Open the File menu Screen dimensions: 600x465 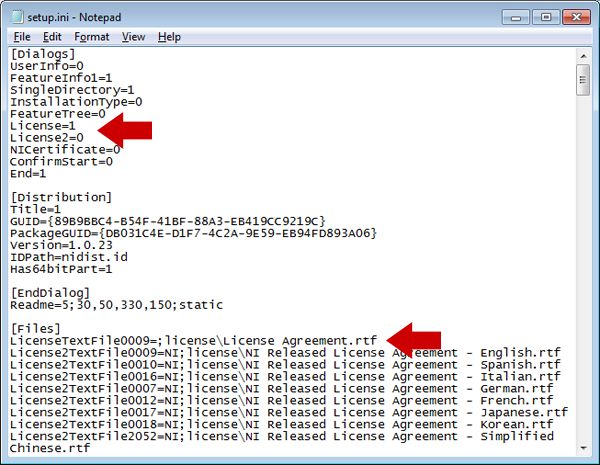[x=22, y=37]
